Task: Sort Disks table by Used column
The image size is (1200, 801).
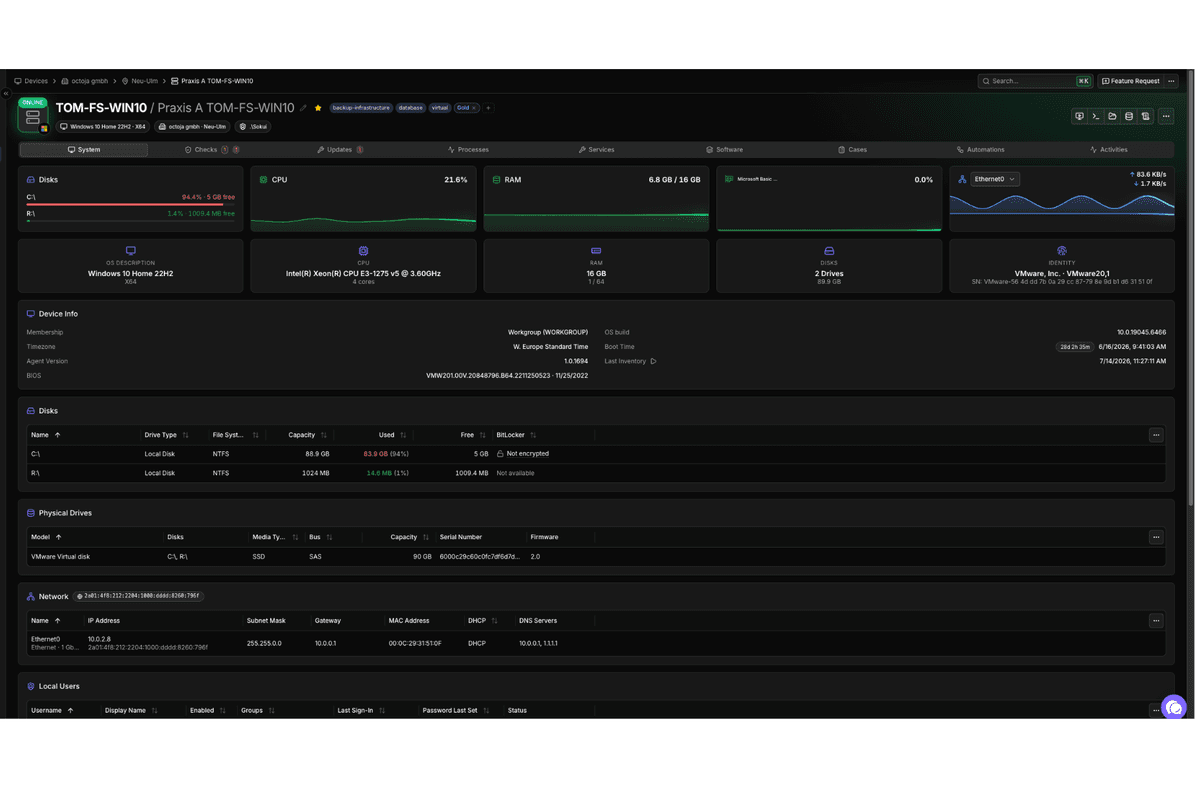Action: click(392, 435)
